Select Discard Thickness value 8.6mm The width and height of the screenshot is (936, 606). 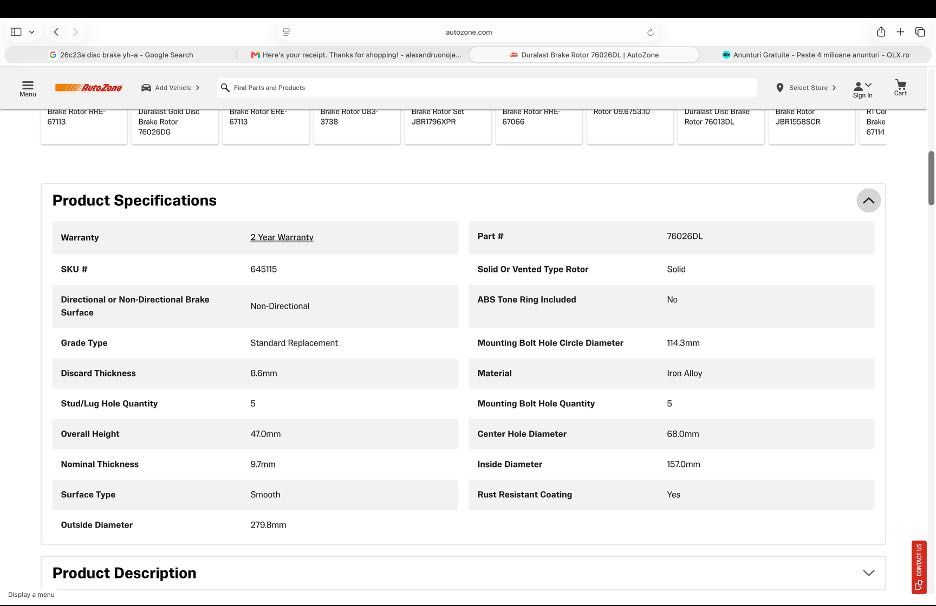pyautogui.click(x=264, y=374)
